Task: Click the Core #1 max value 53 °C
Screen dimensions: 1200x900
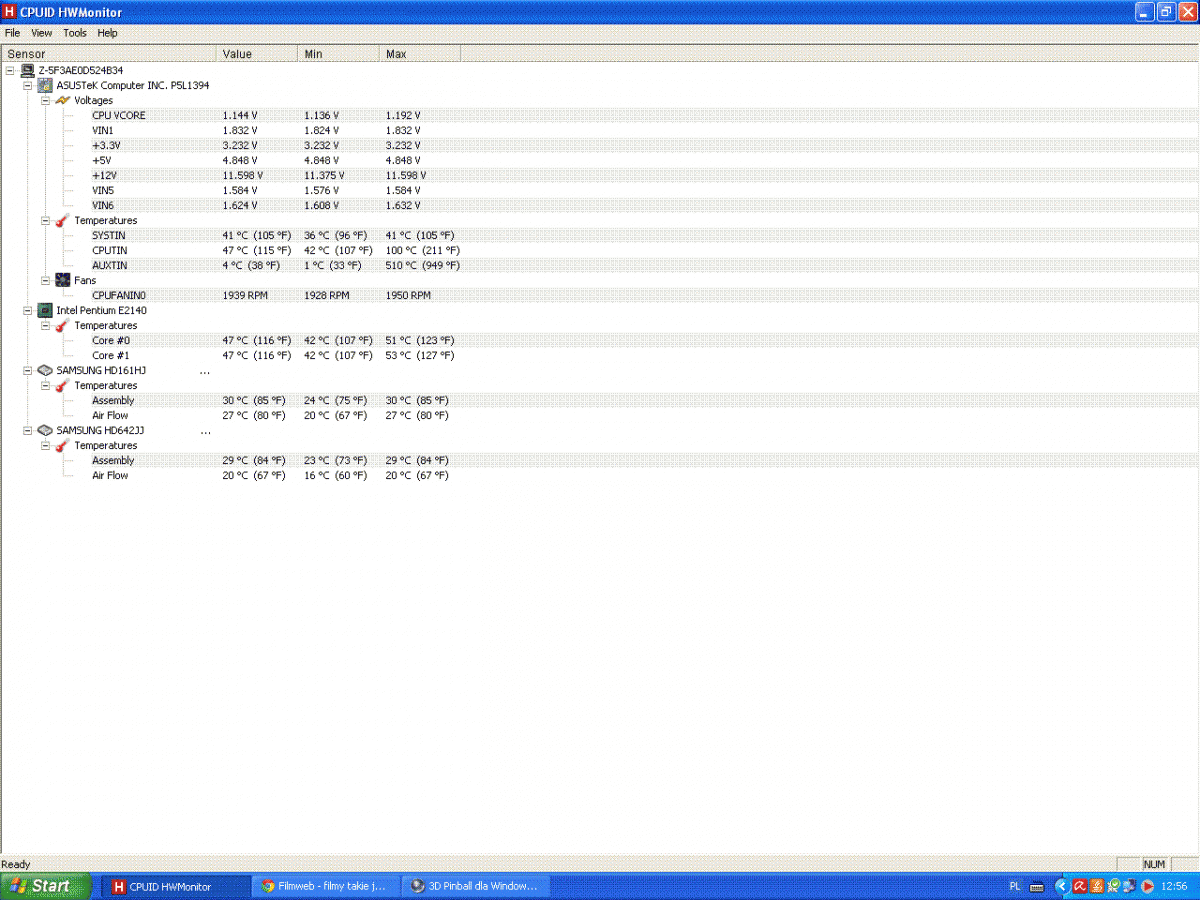Action: pyautogui.click(x=420, y=355)
